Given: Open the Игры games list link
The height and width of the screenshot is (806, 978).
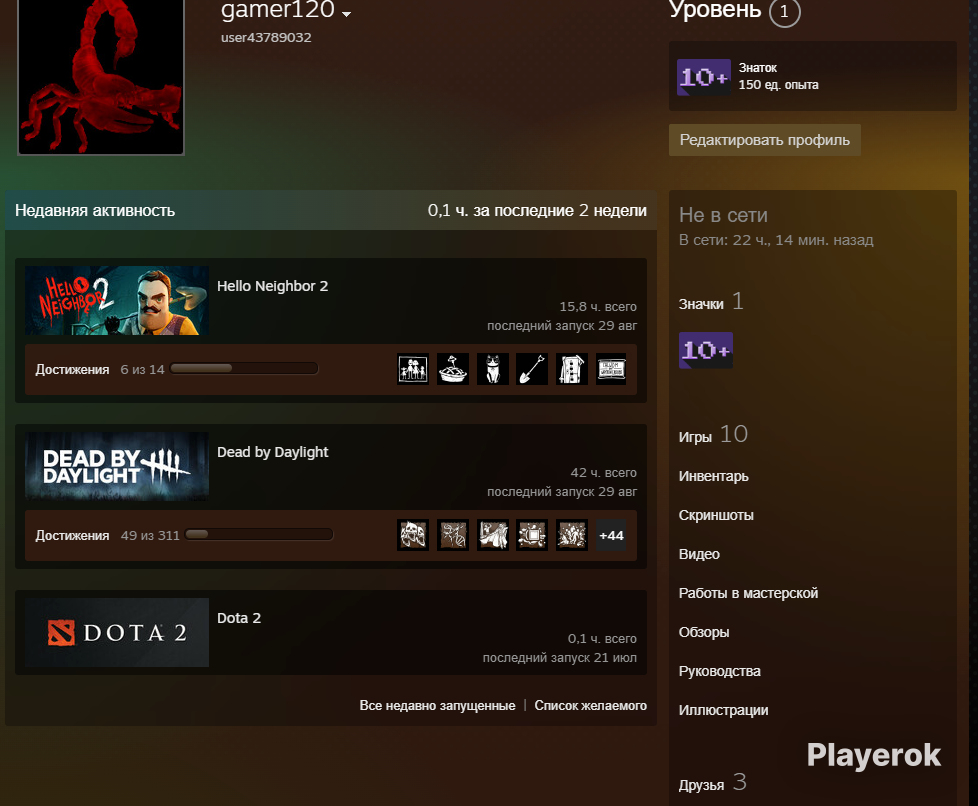Looking at the screenshot, I should pos(695,437).
